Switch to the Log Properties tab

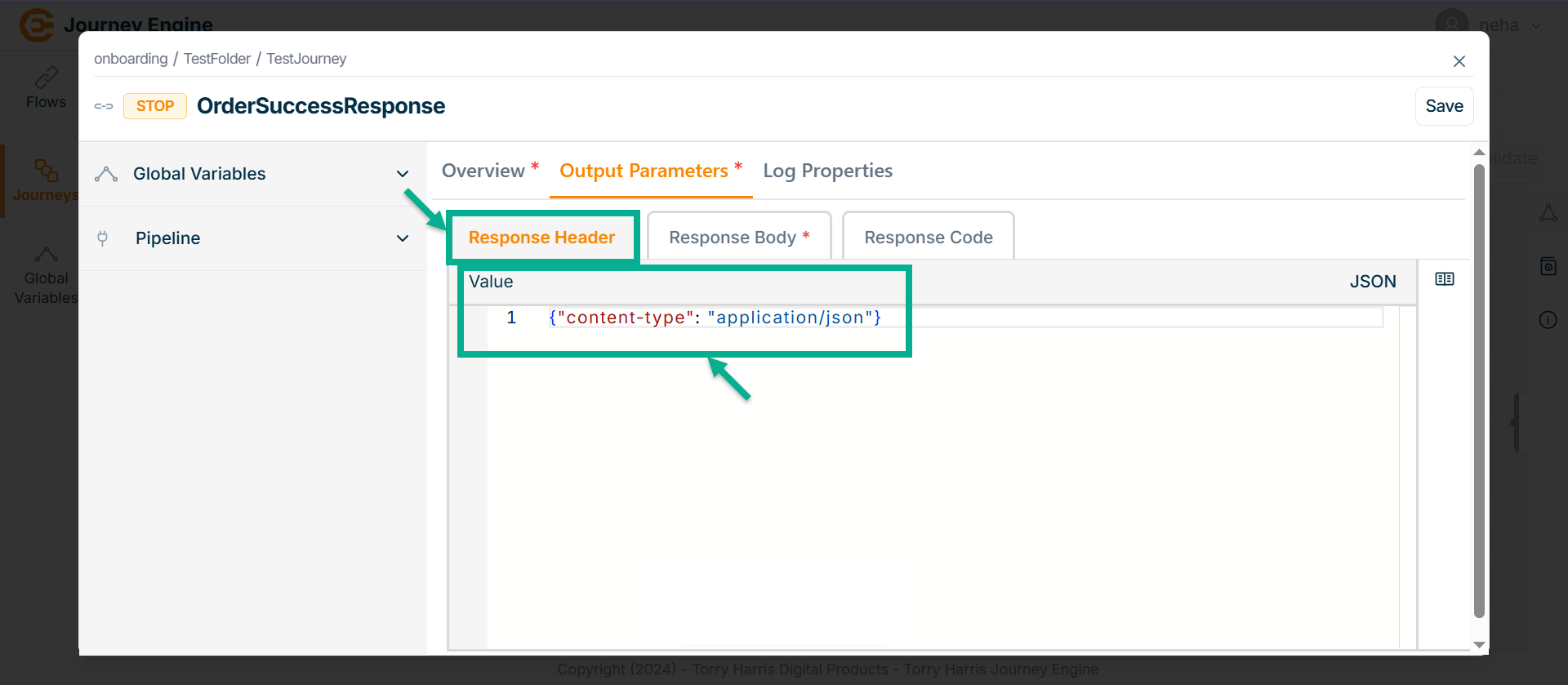point(827,171)
